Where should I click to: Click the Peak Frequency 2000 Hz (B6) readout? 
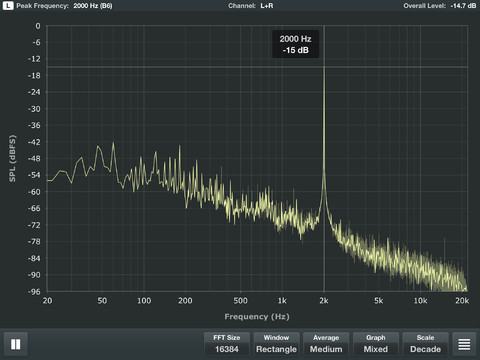(x=64, y=6)
